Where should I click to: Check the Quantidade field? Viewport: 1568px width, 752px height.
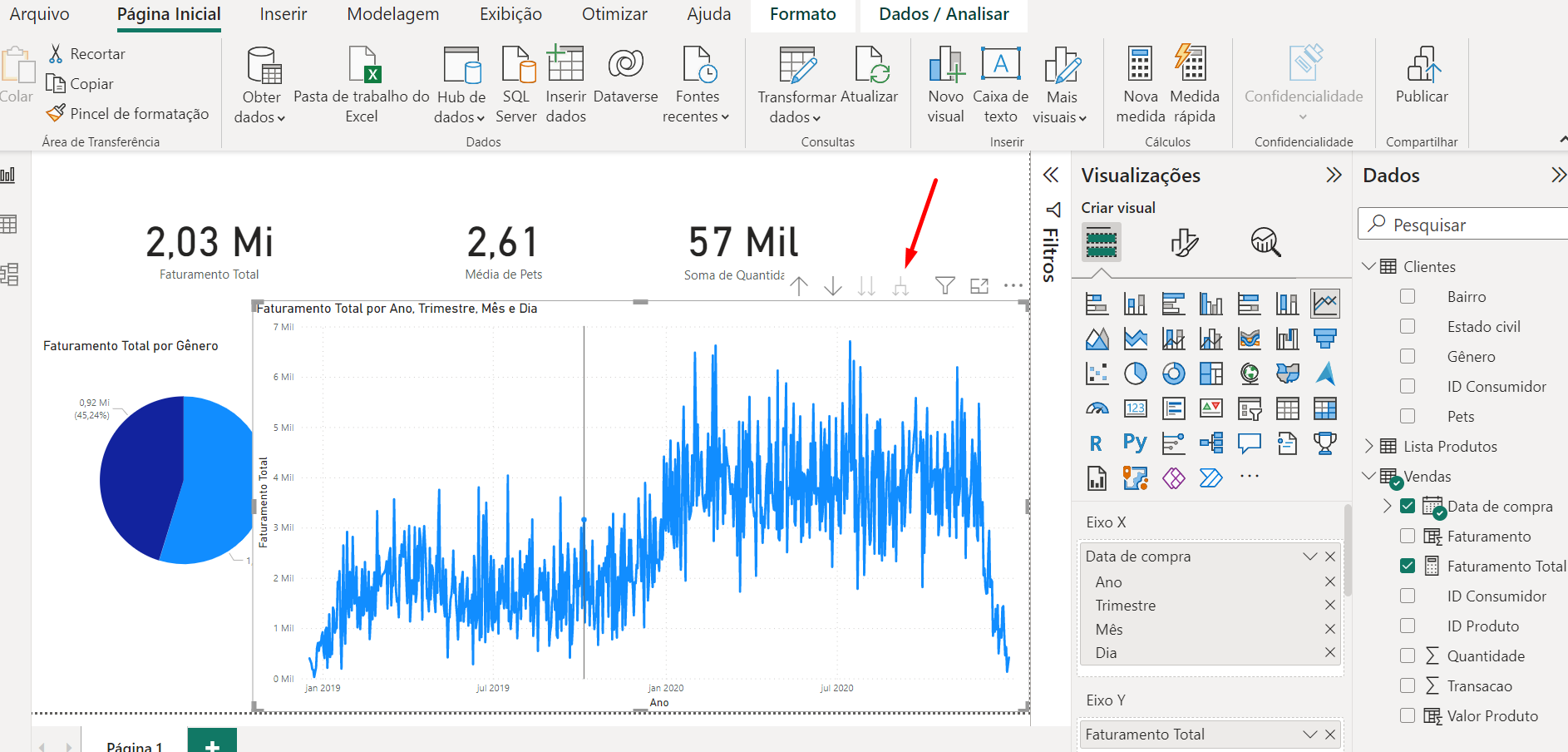tap(1408, 656)
